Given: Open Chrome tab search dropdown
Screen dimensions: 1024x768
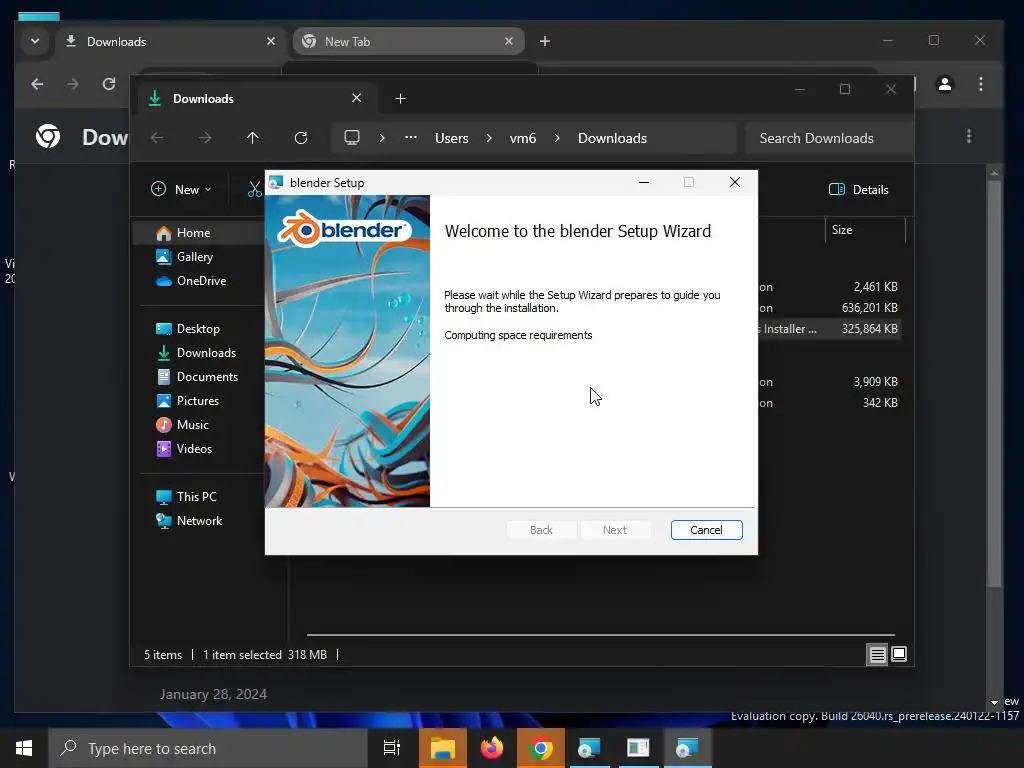Looking at the screenshot, I should click(x=35, y=41).
